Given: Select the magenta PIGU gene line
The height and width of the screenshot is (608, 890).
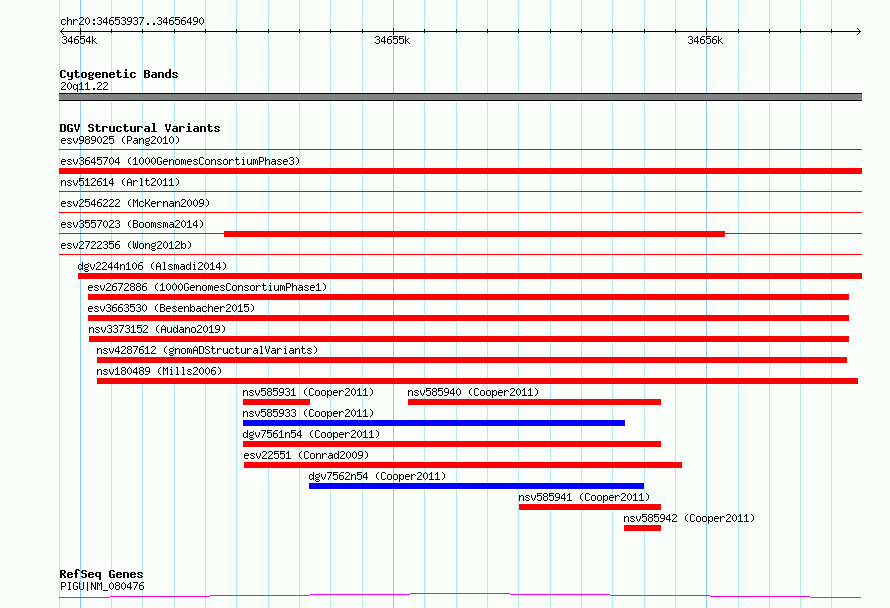Looking at the screenshot, I should (460, 596).
